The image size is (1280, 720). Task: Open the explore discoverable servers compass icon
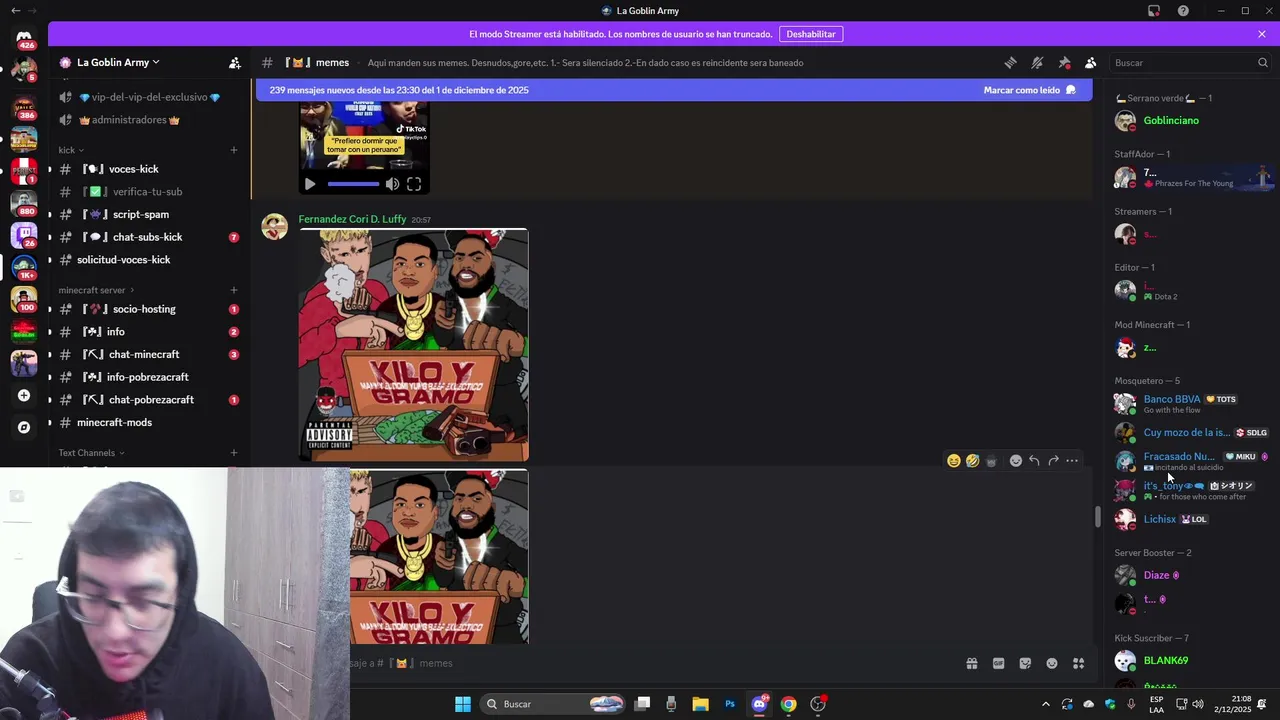click(x=24, y=427)
